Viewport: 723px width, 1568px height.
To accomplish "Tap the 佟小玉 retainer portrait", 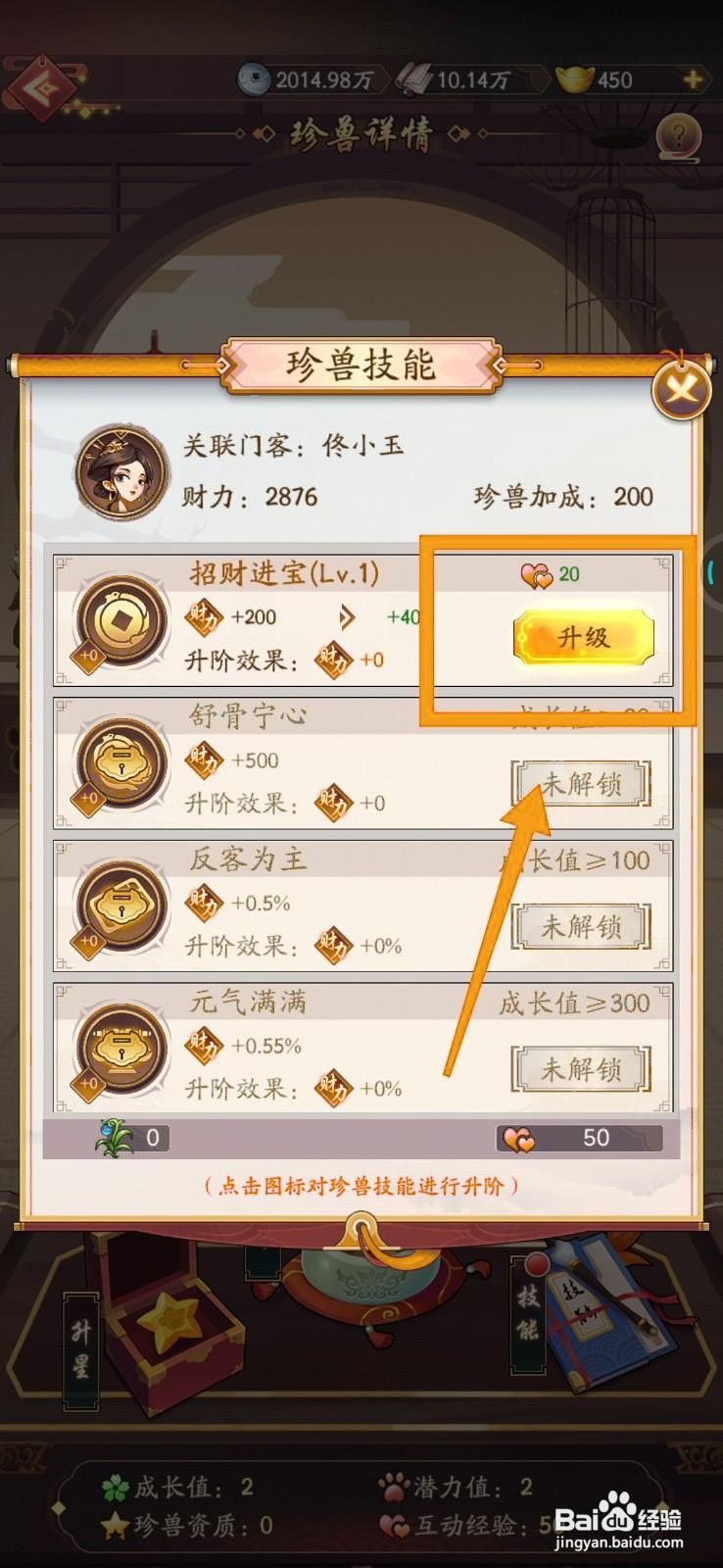I will (118, 471).
